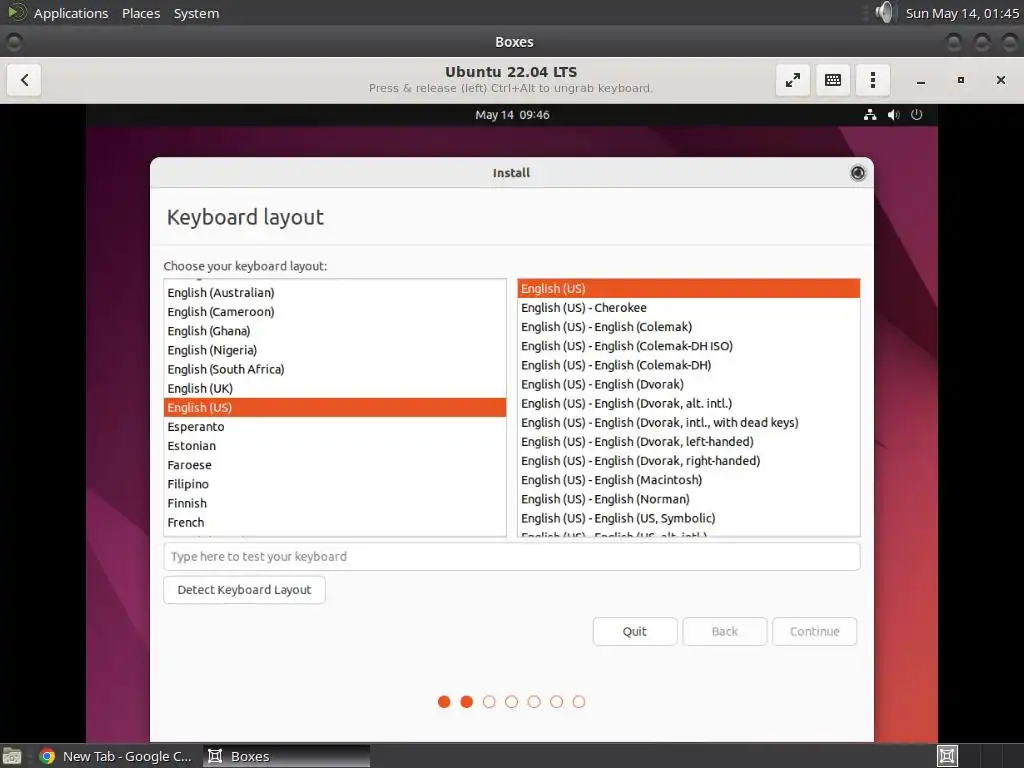Open the guest volume icon in top bar
The width and height of the screenshot is (1024, 768).
893,115
